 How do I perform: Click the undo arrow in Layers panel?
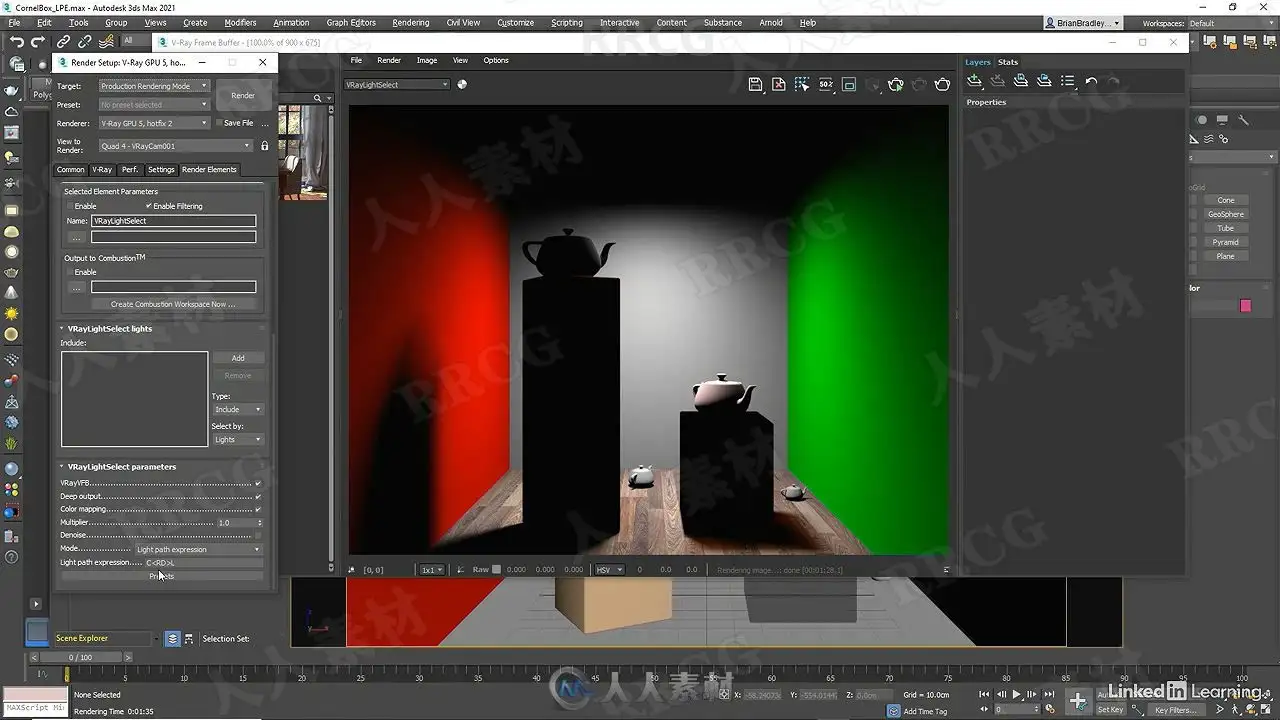pyautogui.click(x=1091, y=81)
